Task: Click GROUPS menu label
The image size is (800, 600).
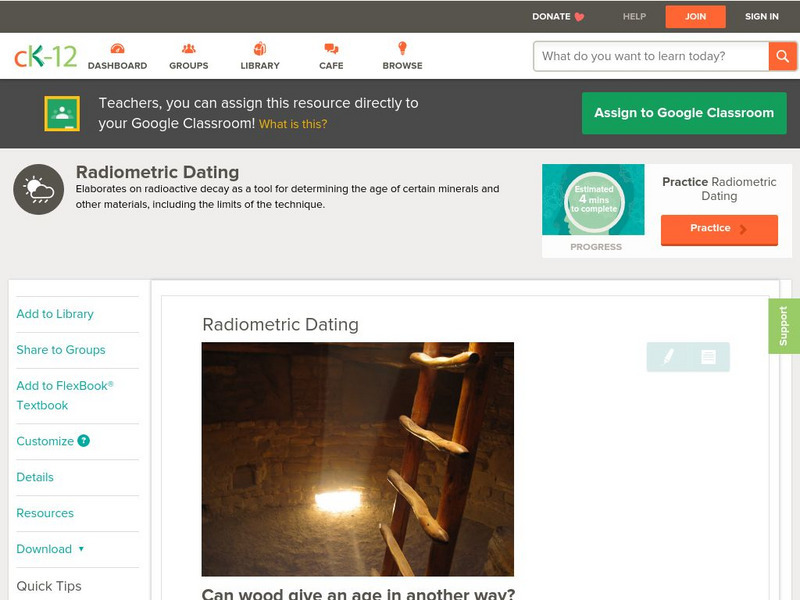Action: tap(189, 66)
